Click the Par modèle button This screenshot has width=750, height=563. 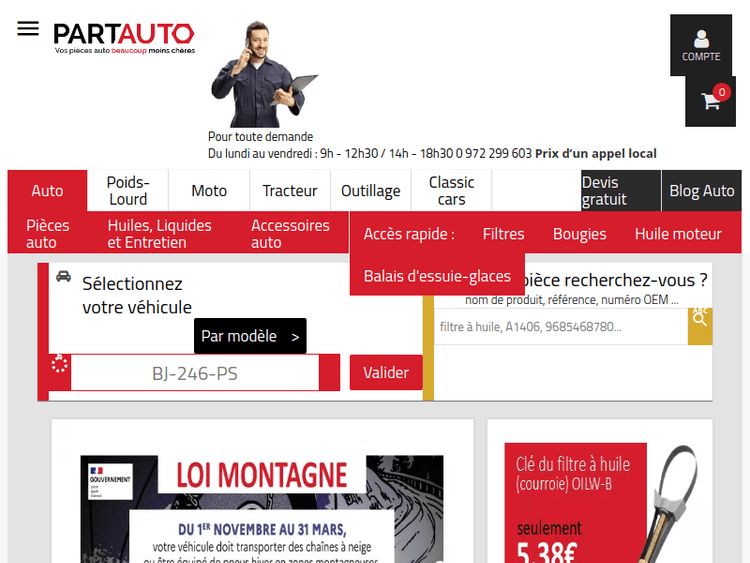(x=250, y=336)
